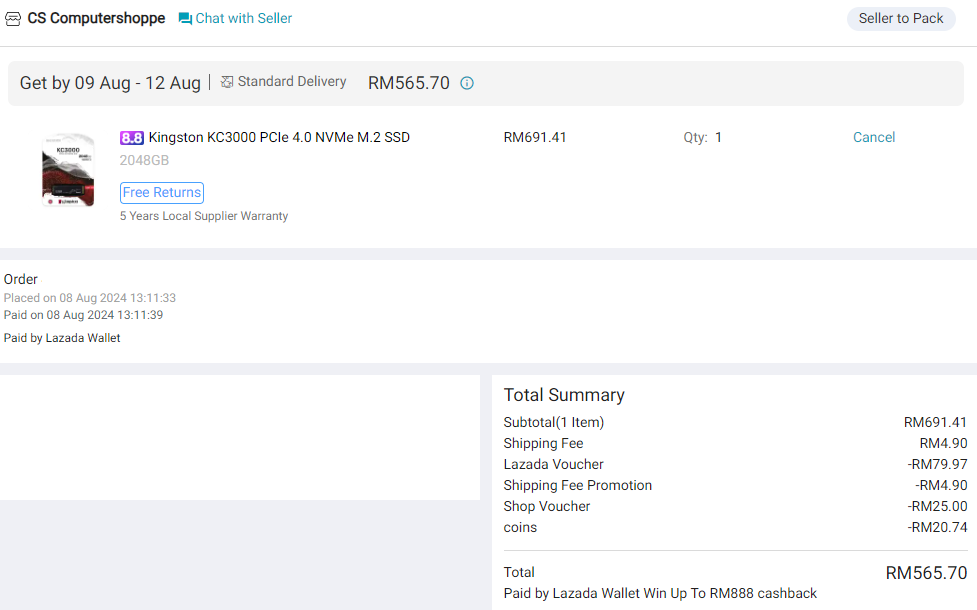Click the Free Returns badge
This screenshot has height=610, width=977.
pyautogui.click(x=162, y=192)
